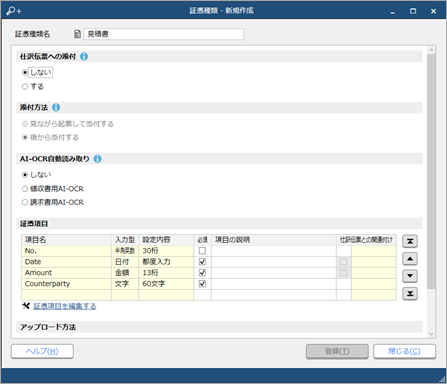Click the 入力型 column header
This screenshot has height=384, width=447.
[x=125, y=240]
